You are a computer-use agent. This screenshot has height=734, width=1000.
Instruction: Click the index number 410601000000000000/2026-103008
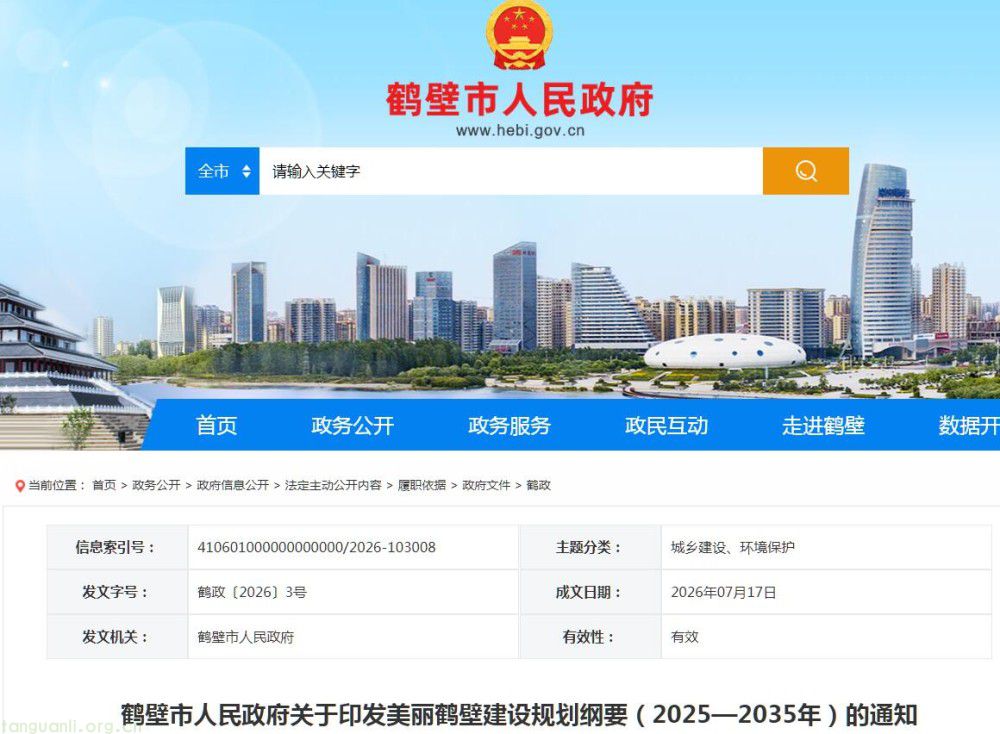(316, 547)
